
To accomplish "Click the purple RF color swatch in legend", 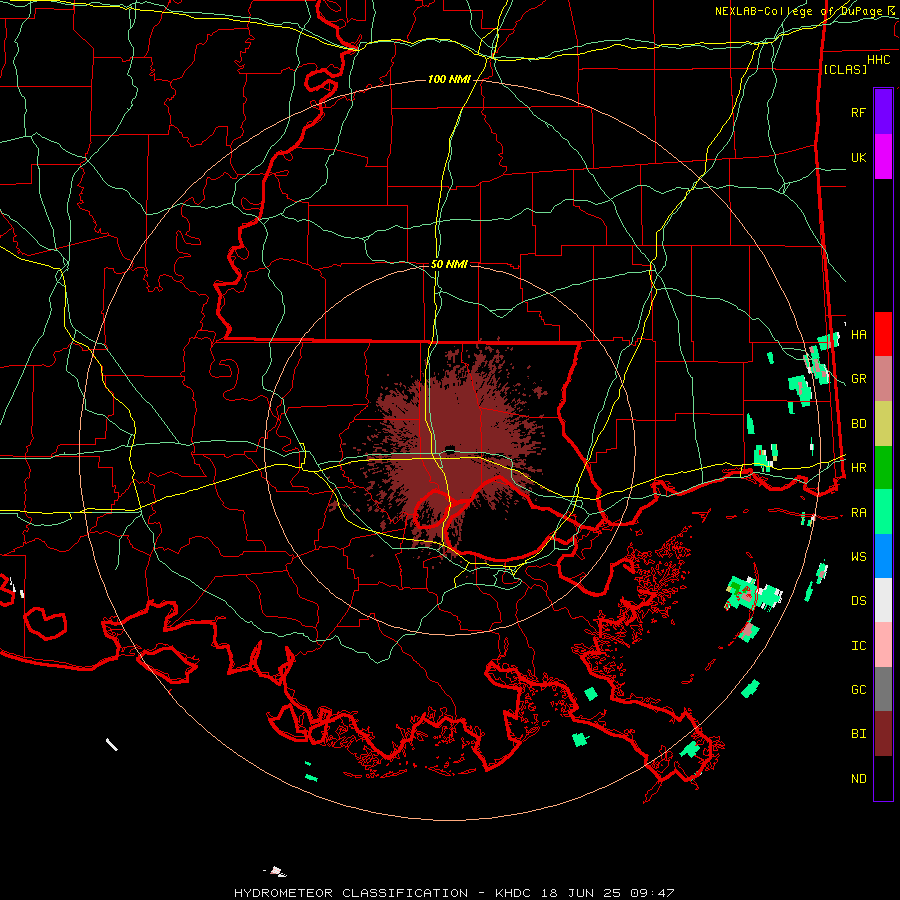I will click(x=883, y=112).
